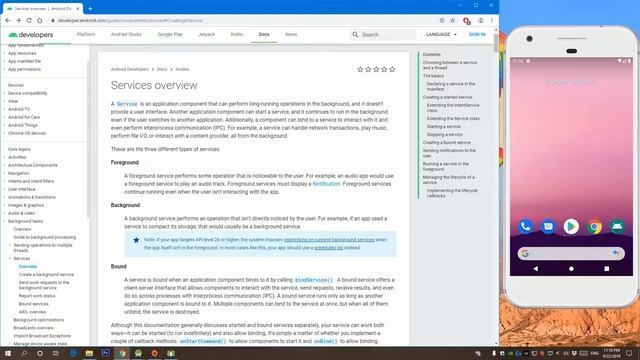The width and height of the screenshot is (640, 360).
Task: Open Windows taskbar search
Action: [24, 353]
